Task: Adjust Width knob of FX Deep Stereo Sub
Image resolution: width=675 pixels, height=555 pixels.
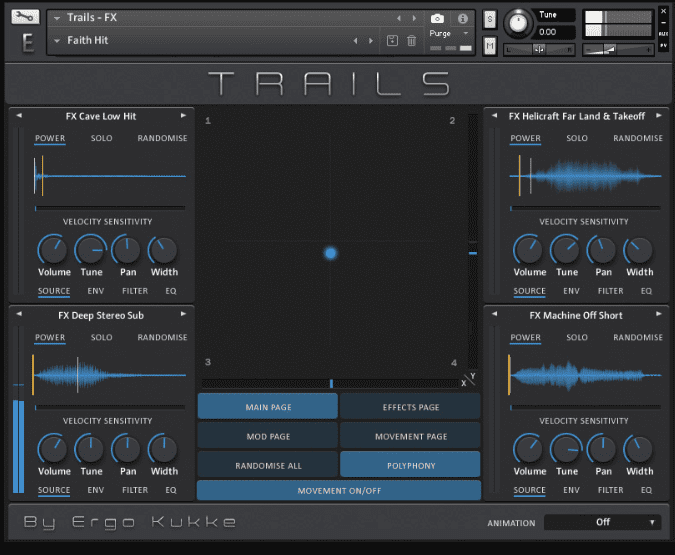Action: (x=163, y=449)
